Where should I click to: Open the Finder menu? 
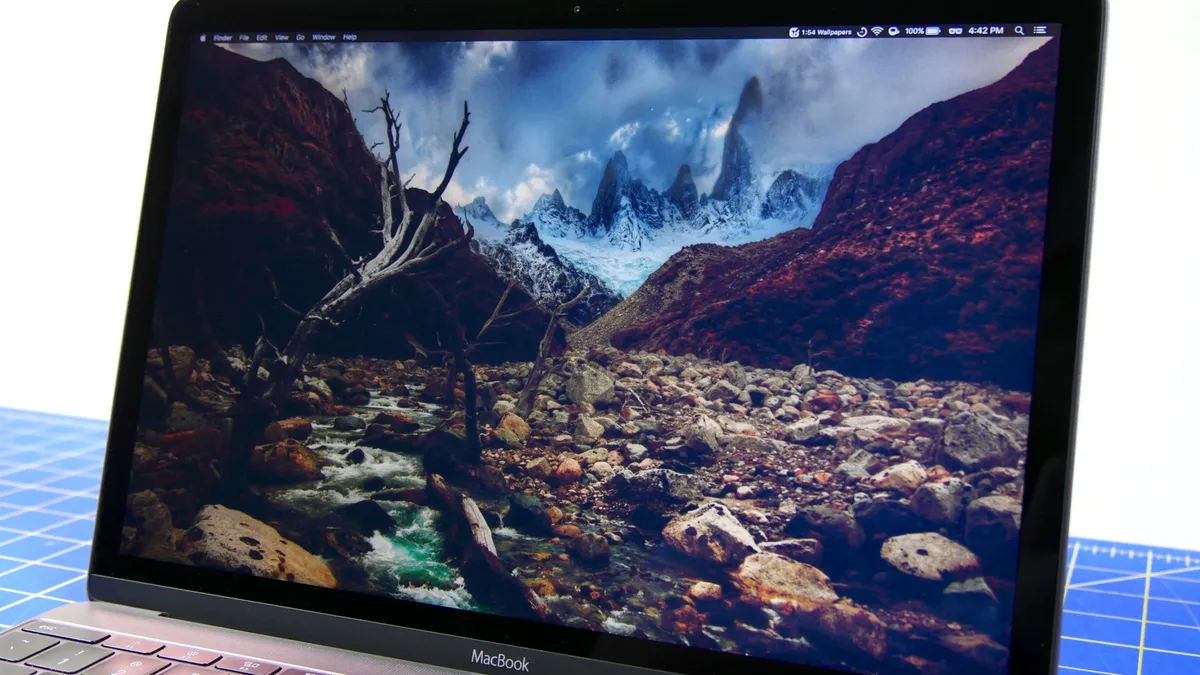(222, 38)
